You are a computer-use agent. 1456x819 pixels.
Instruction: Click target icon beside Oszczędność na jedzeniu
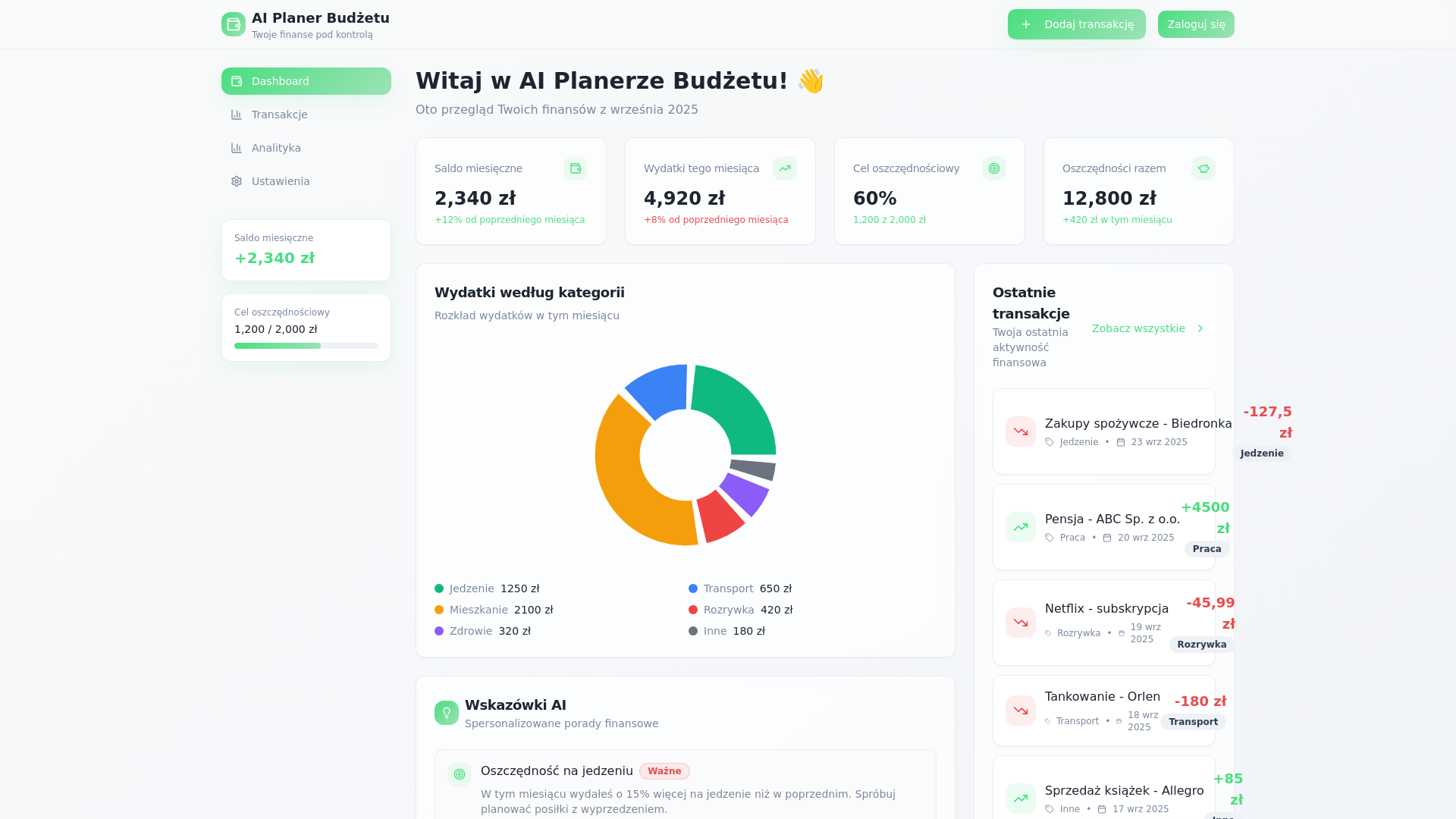tap(460, 774)
